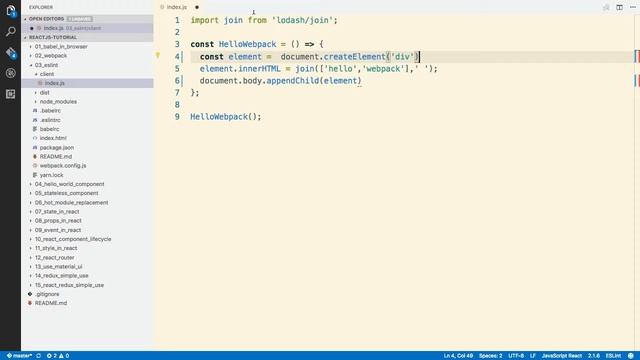Expand the 13_use_material_ui folder
This screenshot has height=360, width=640.
coord(58,267)
